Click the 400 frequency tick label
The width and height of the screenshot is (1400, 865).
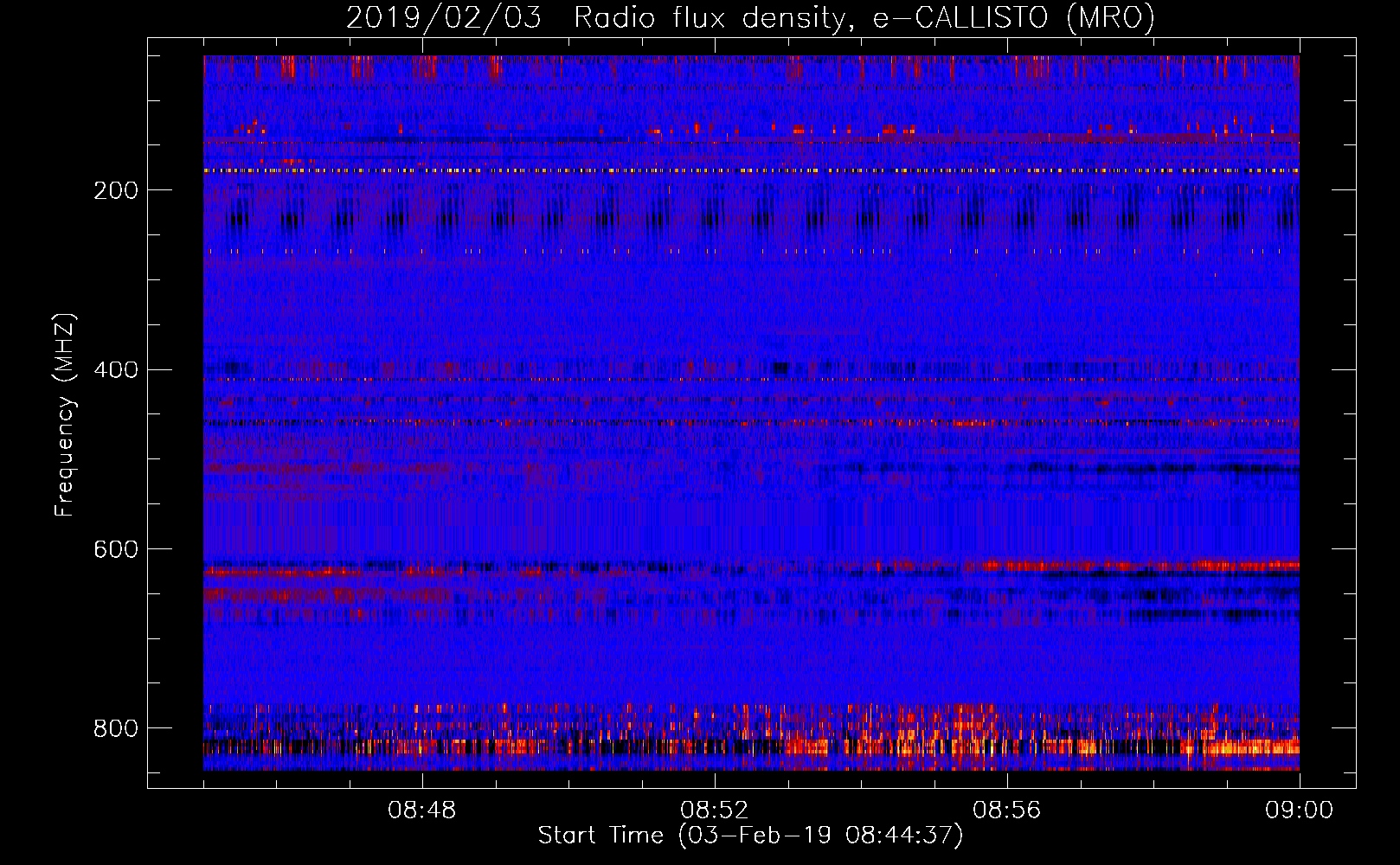115,370
